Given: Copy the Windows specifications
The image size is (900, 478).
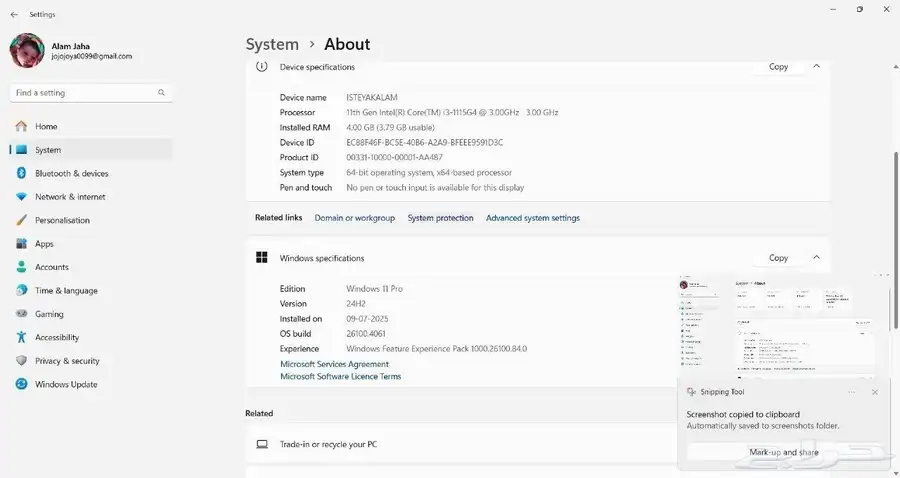Looking at the screenshot, I should click(x=778, y=258).
